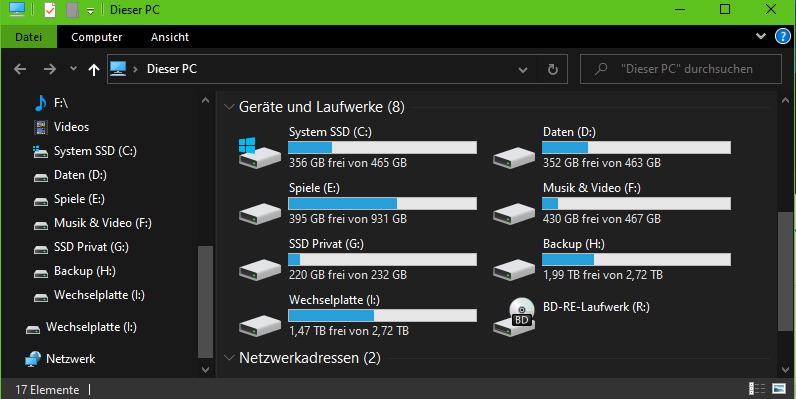Image resolution: width=796 pixels, height=399 pixels.
Task: Click the System SSD (C:) usage bar
Action: tap(382, 148)
